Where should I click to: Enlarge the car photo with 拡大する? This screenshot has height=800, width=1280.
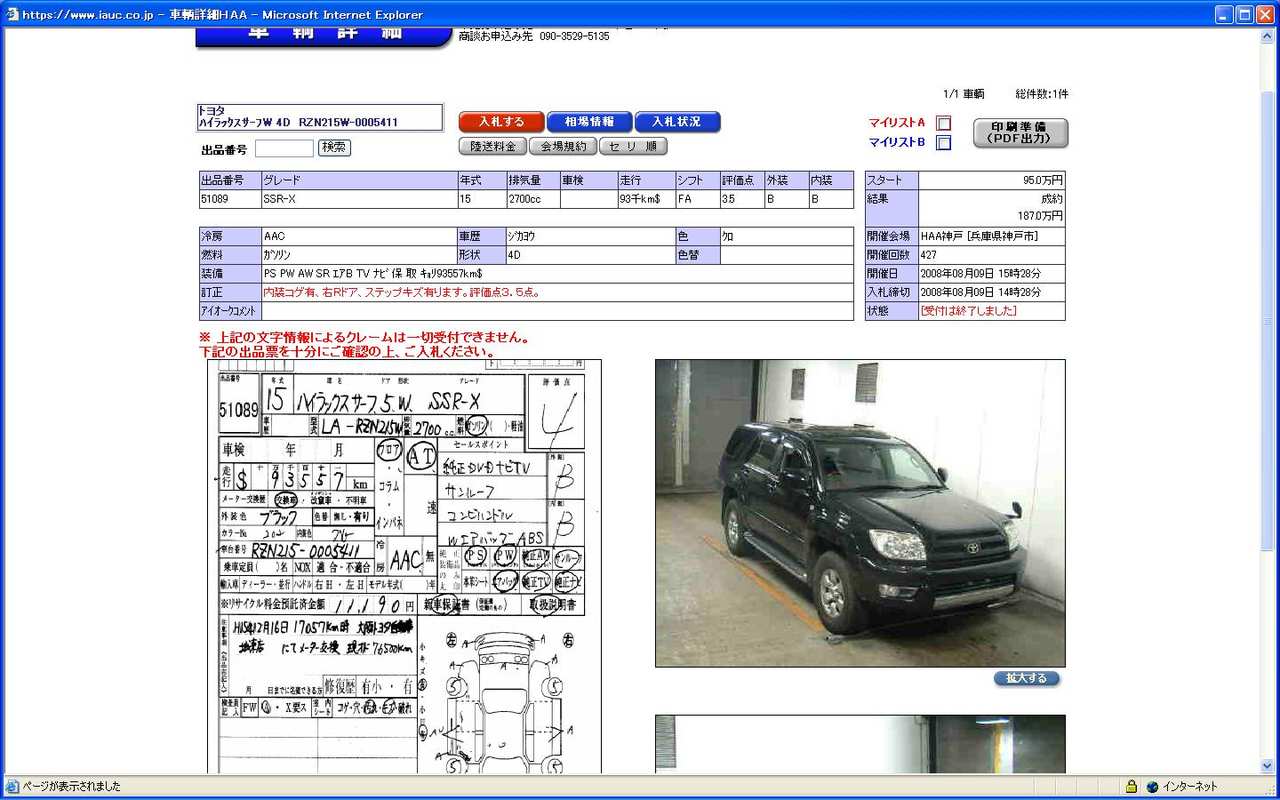pyautogui.click(x=1026, y=678)
